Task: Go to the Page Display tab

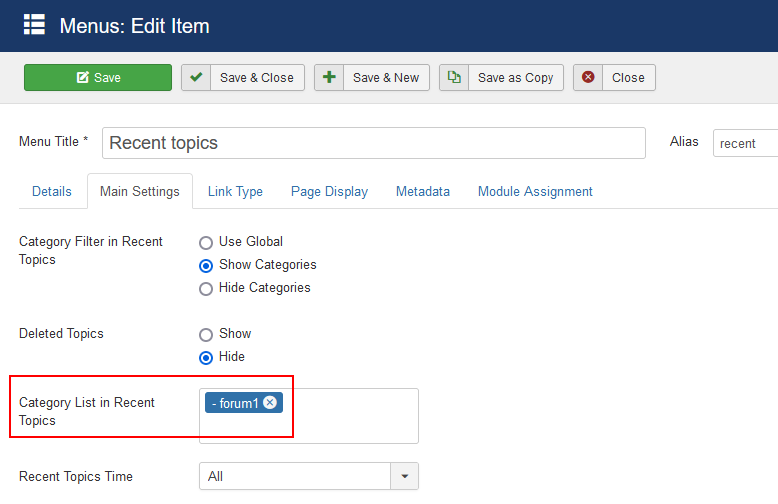Action: coord(329,191)
